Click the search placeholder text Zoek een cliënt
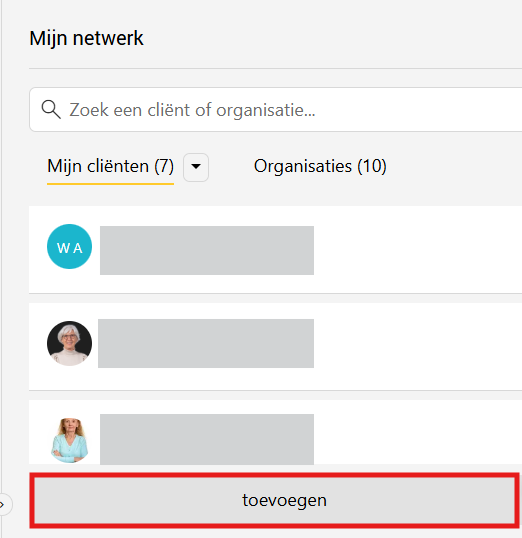Image resolution: width=522 pixels, height=538 pixels. (x=135, y=110)
